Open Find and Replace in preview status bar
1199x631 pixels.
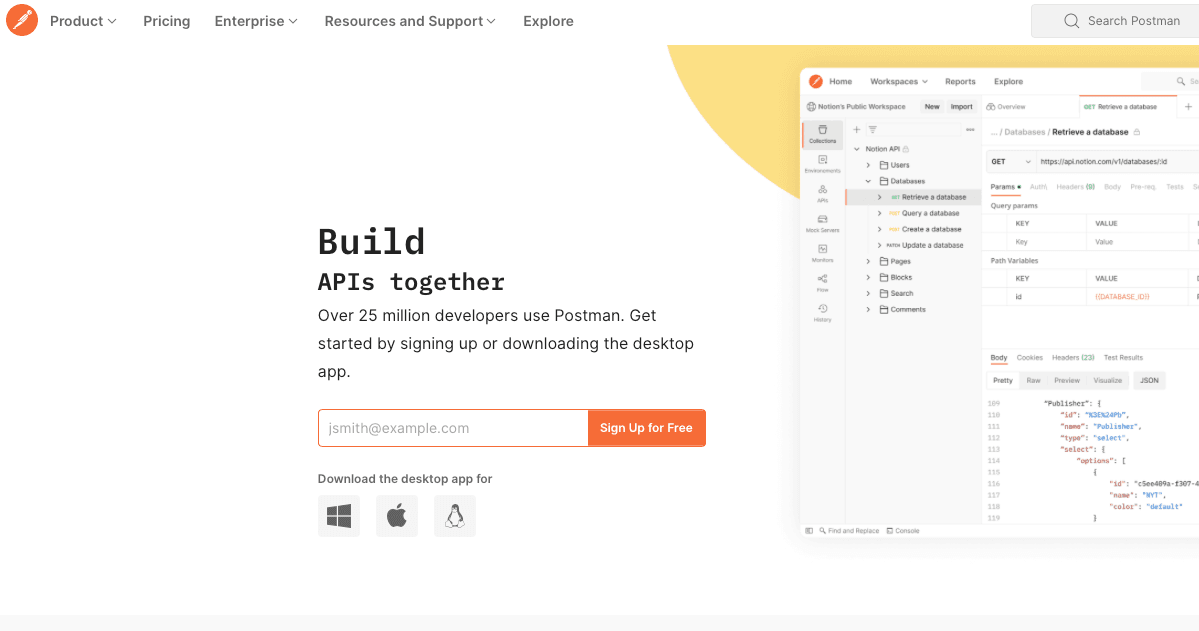[850, 531]
